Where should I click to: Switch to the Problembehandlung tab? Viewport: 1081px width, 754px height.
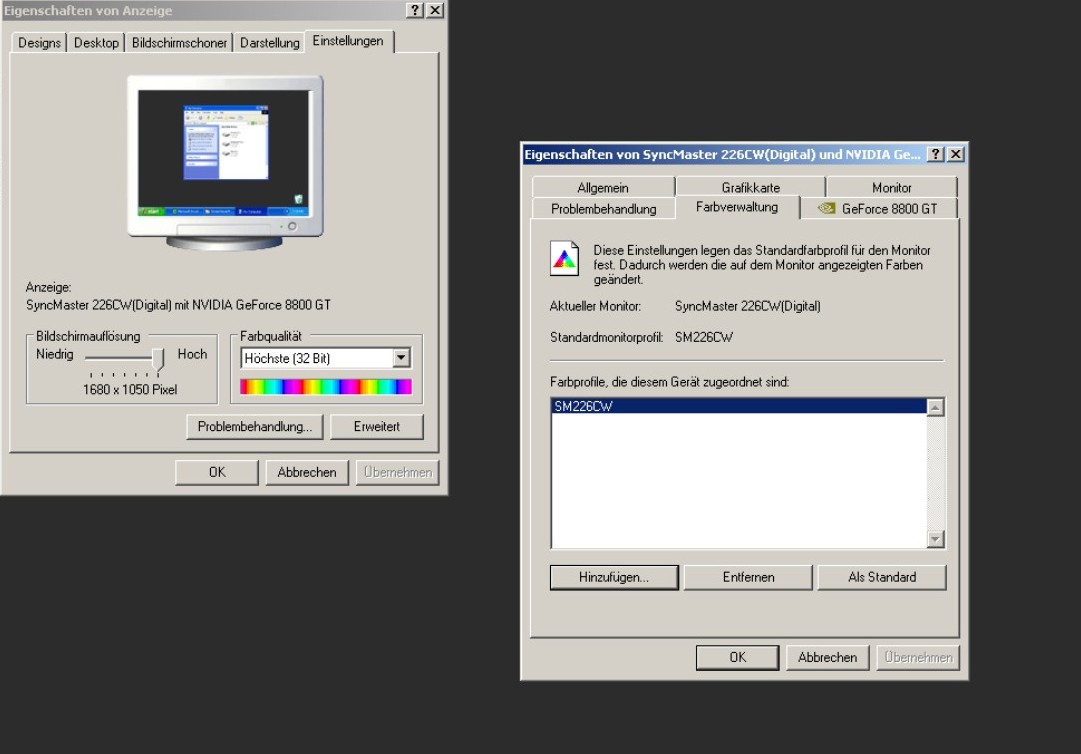coord(603,209)
